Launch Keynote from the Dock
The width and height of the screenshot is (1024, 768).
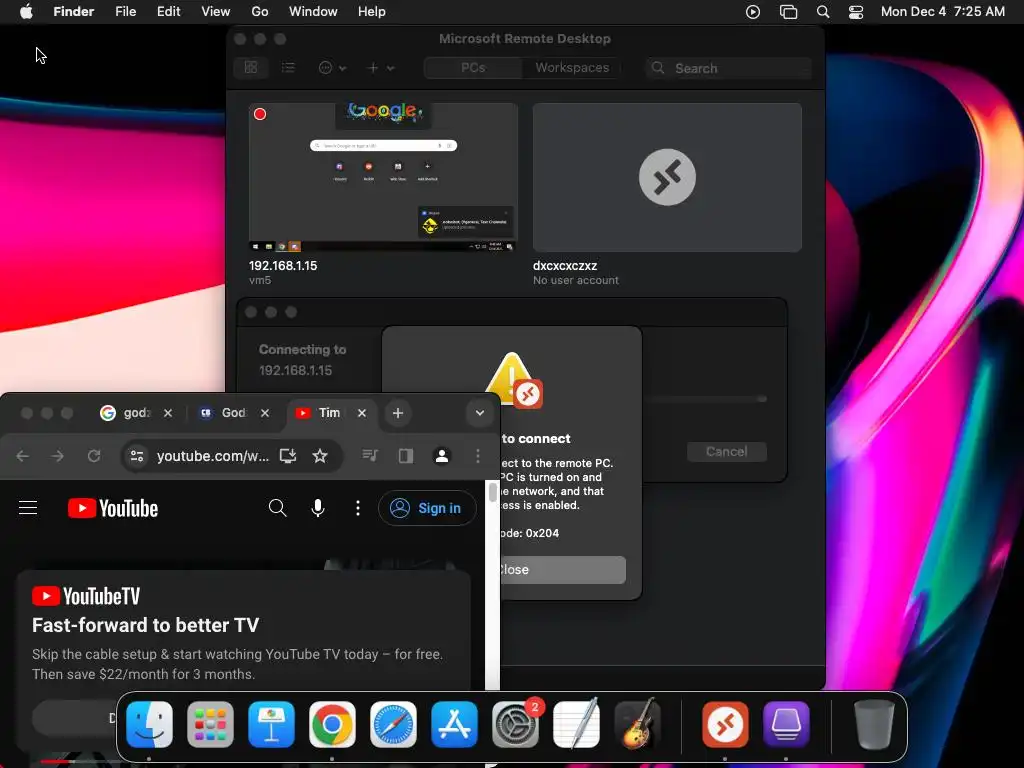coord(271,724)
